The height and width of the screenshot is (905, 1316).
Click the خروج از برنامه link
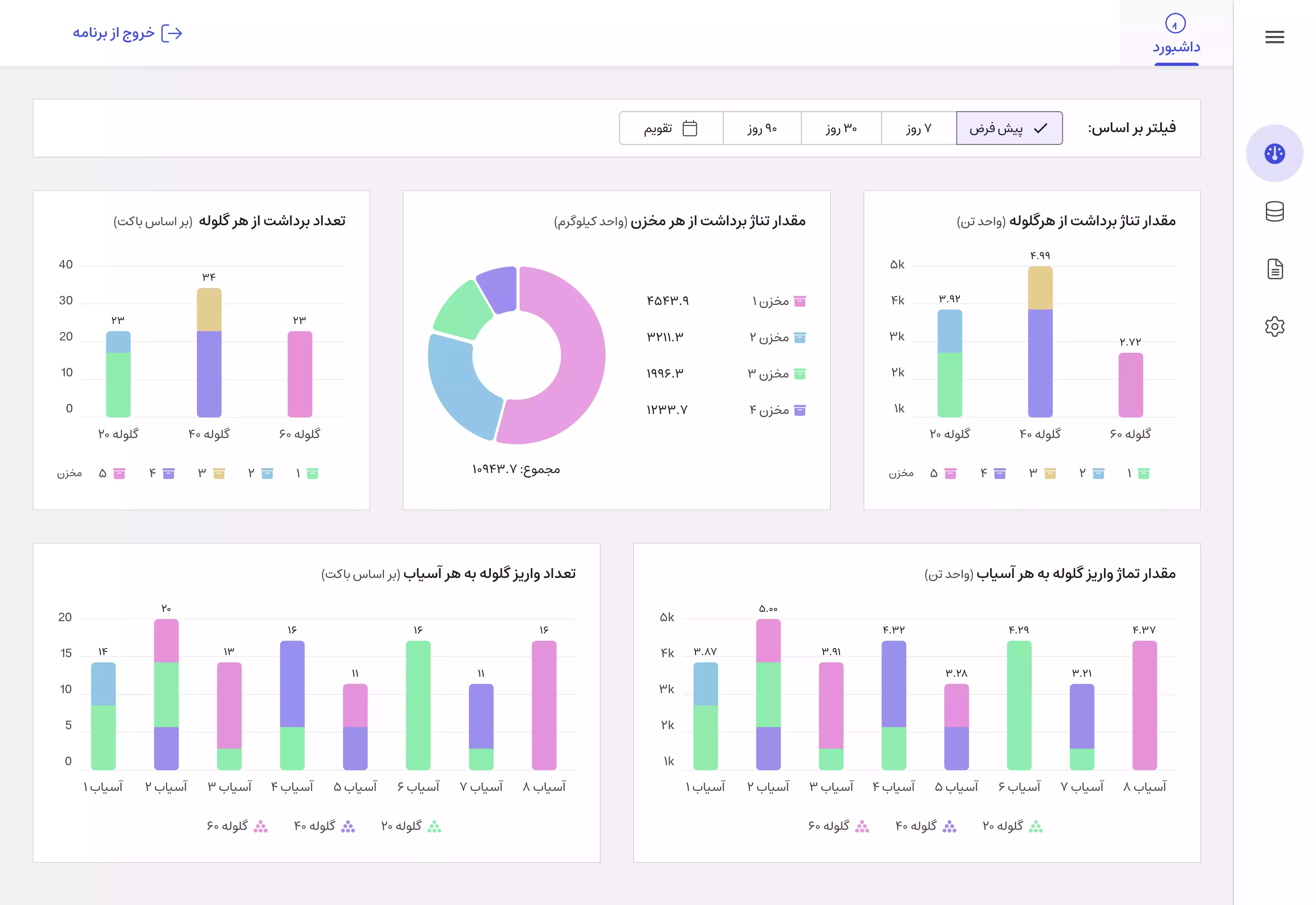[113, 33]
